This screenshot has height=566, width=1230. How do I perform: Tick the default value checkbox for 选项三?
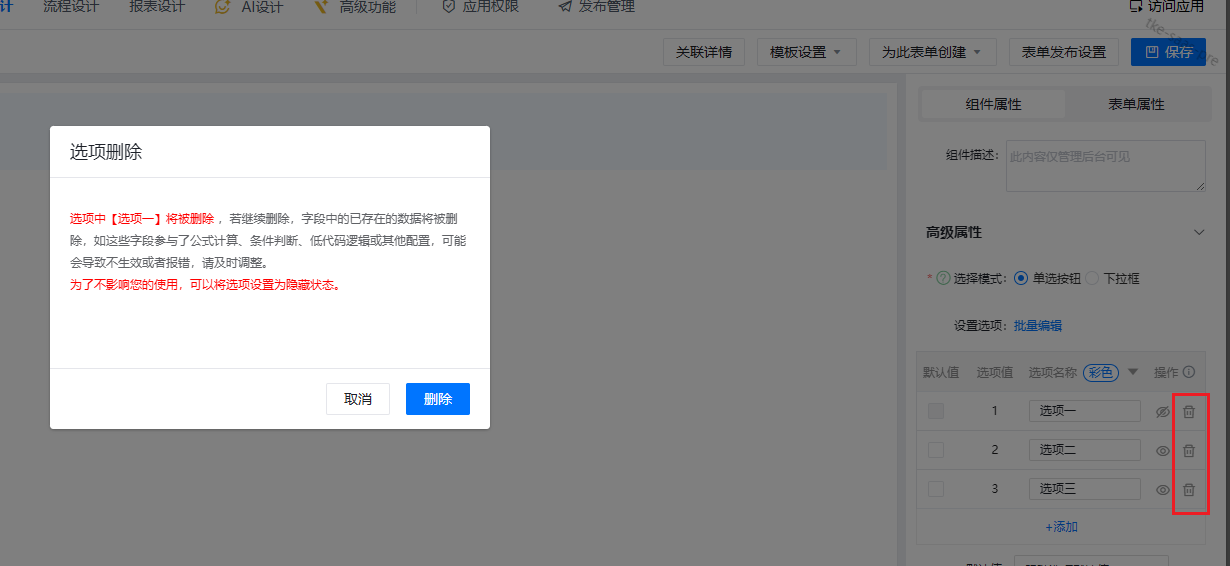tap(935, 490)
